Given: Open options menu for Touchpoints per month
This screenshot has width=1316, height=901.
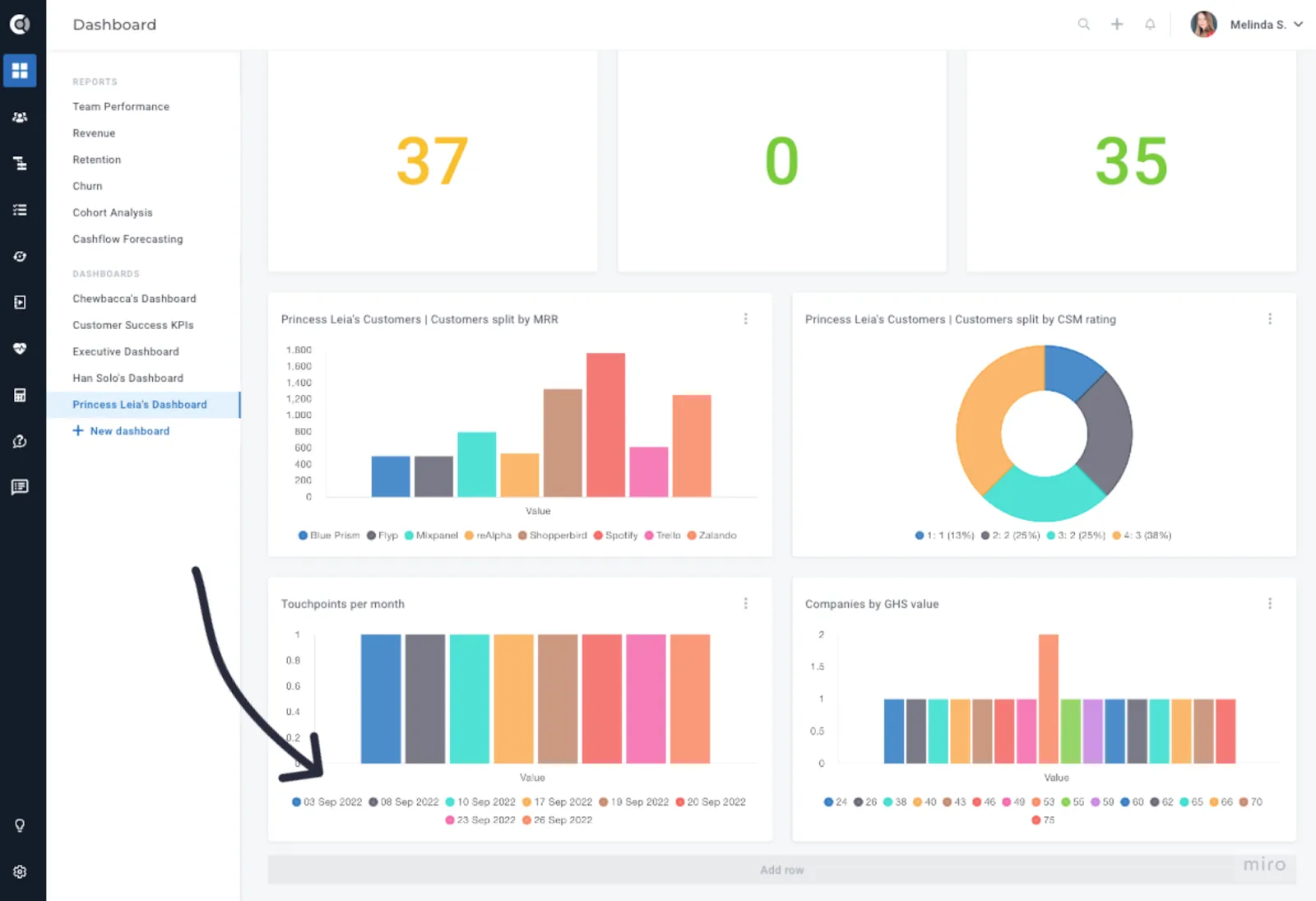Looking at the screenshot, I should (x=745, y=603).
